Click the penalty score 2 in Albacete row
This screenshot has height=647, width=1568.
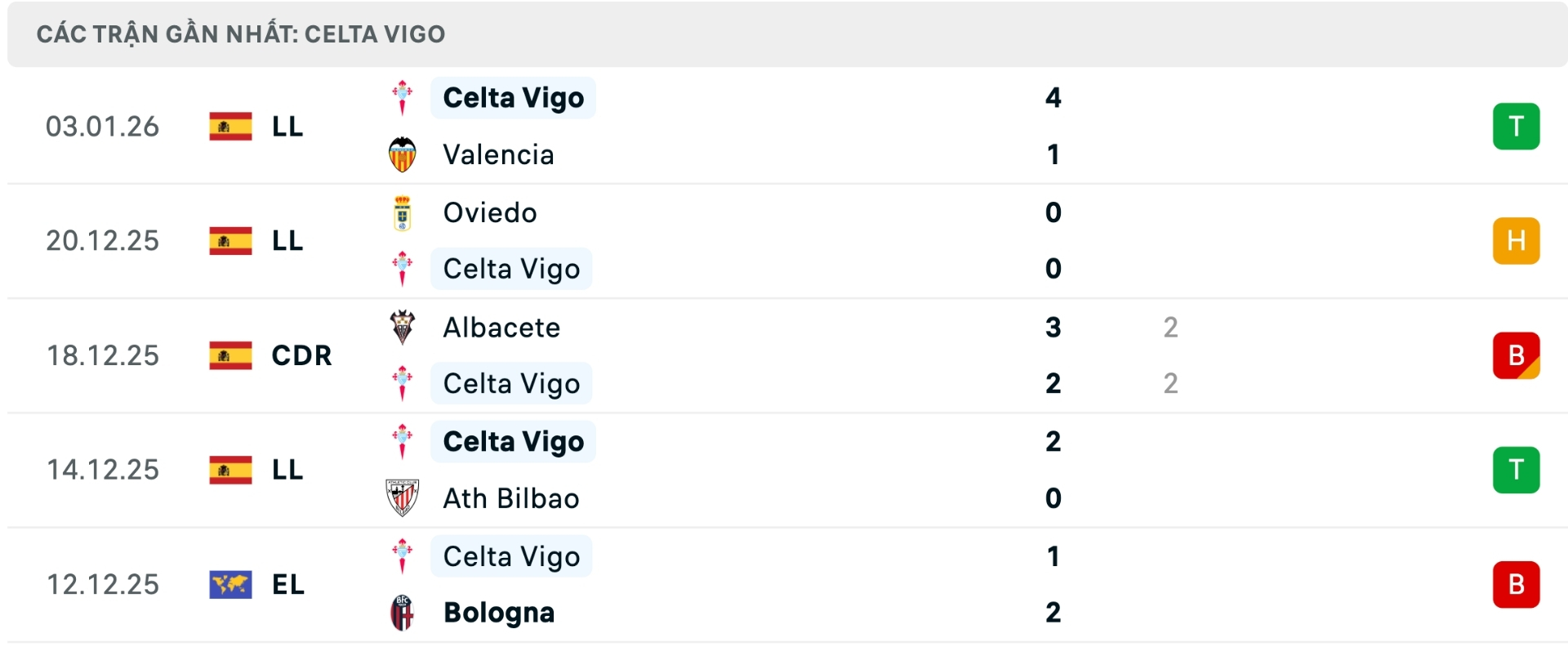(x=1172, y=327)
